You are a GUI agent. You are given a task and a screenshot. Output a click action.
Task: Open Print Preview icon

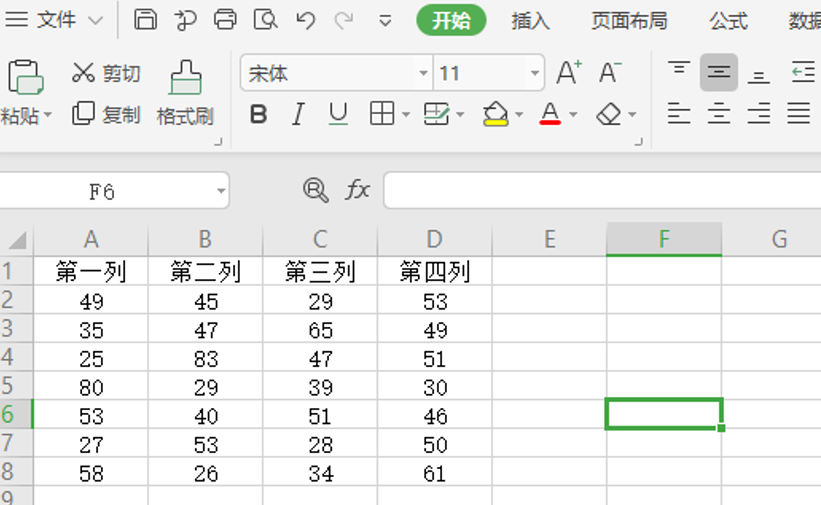click(265, 20)
